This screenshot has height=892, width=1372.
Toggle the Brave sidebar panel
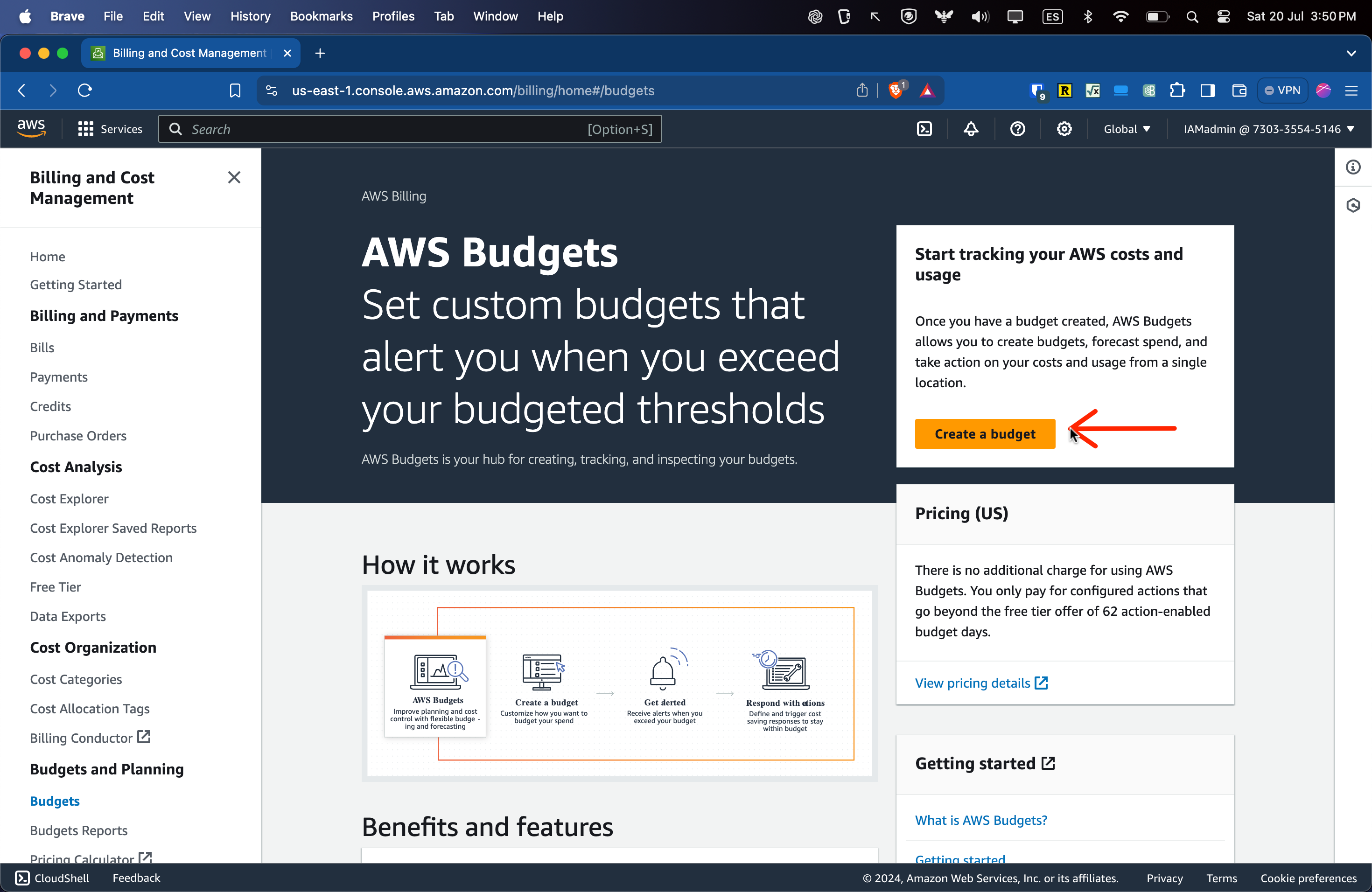pos(1207,91)
